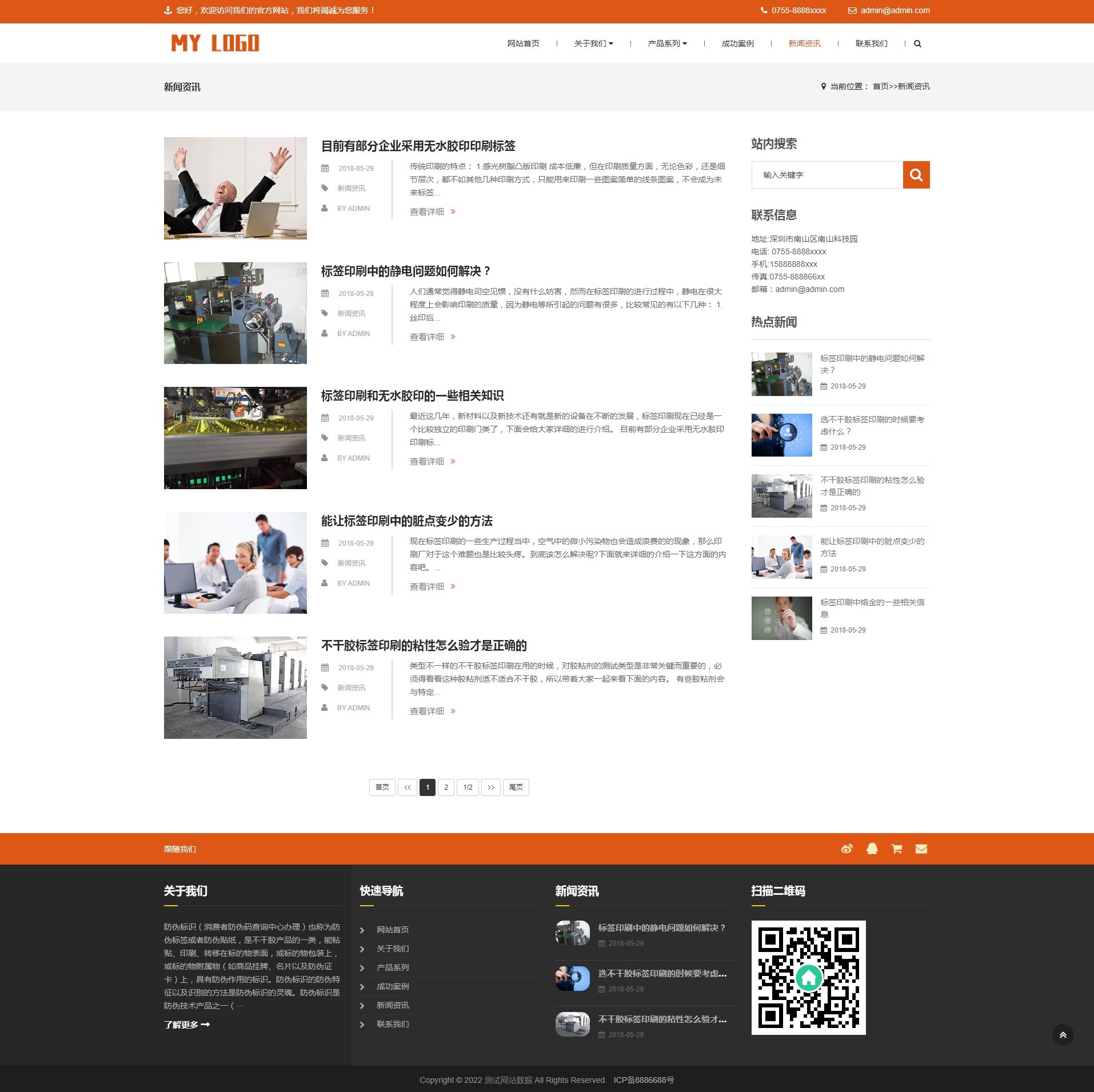Click the QQ bell icon in footer bar
Image resolution: width=1094 pixels, height=1092 pixels.
pyautogui.click(x=872, y=849)
